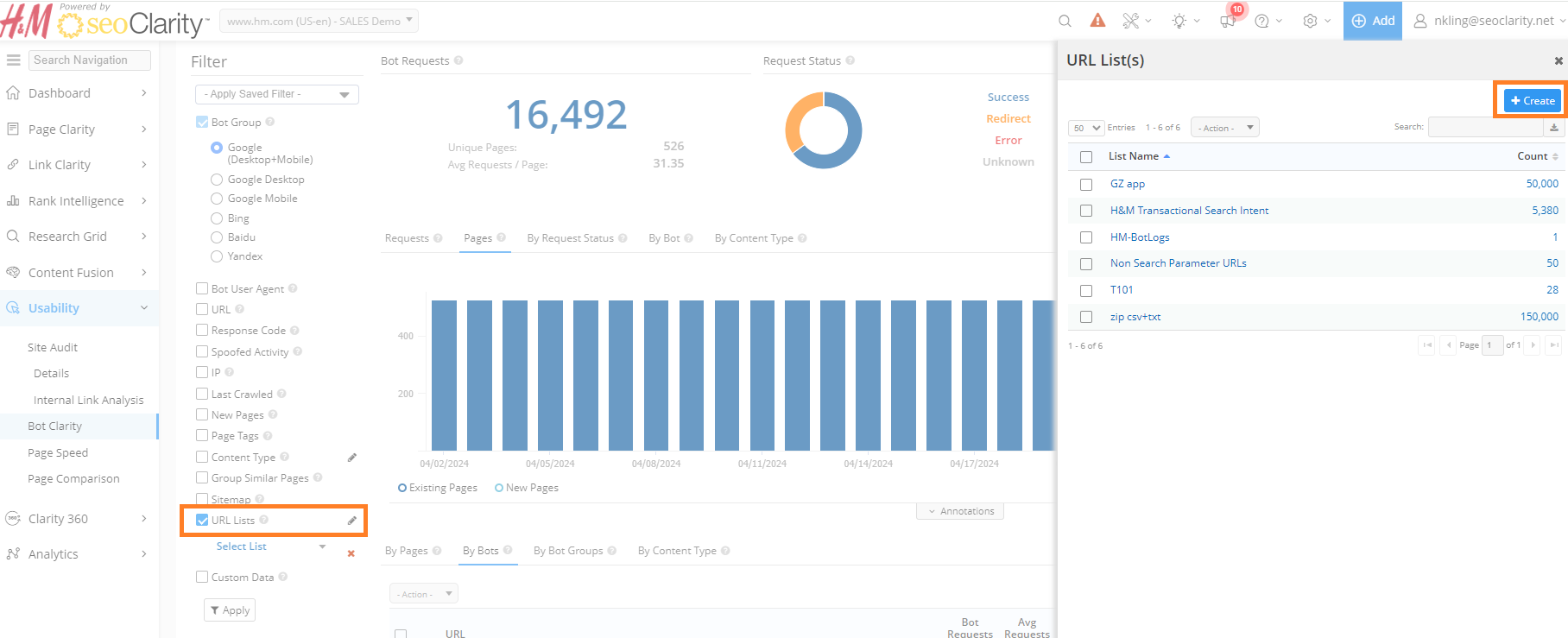Uncheck the URL Lists filter checkbox
Image resolution: width=1568 pixels, height=638 pixels.
[x=202, y=520]
